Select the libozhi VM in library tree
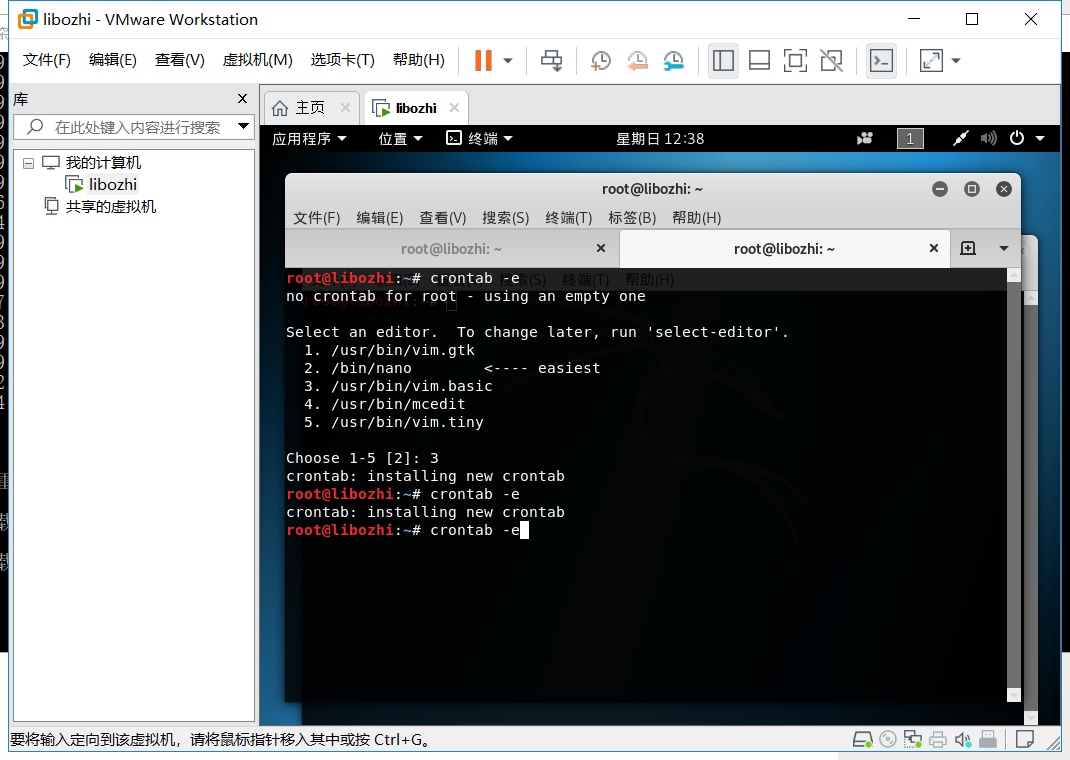Screen dimensions: 1070x760 click(x=113, y=184)
